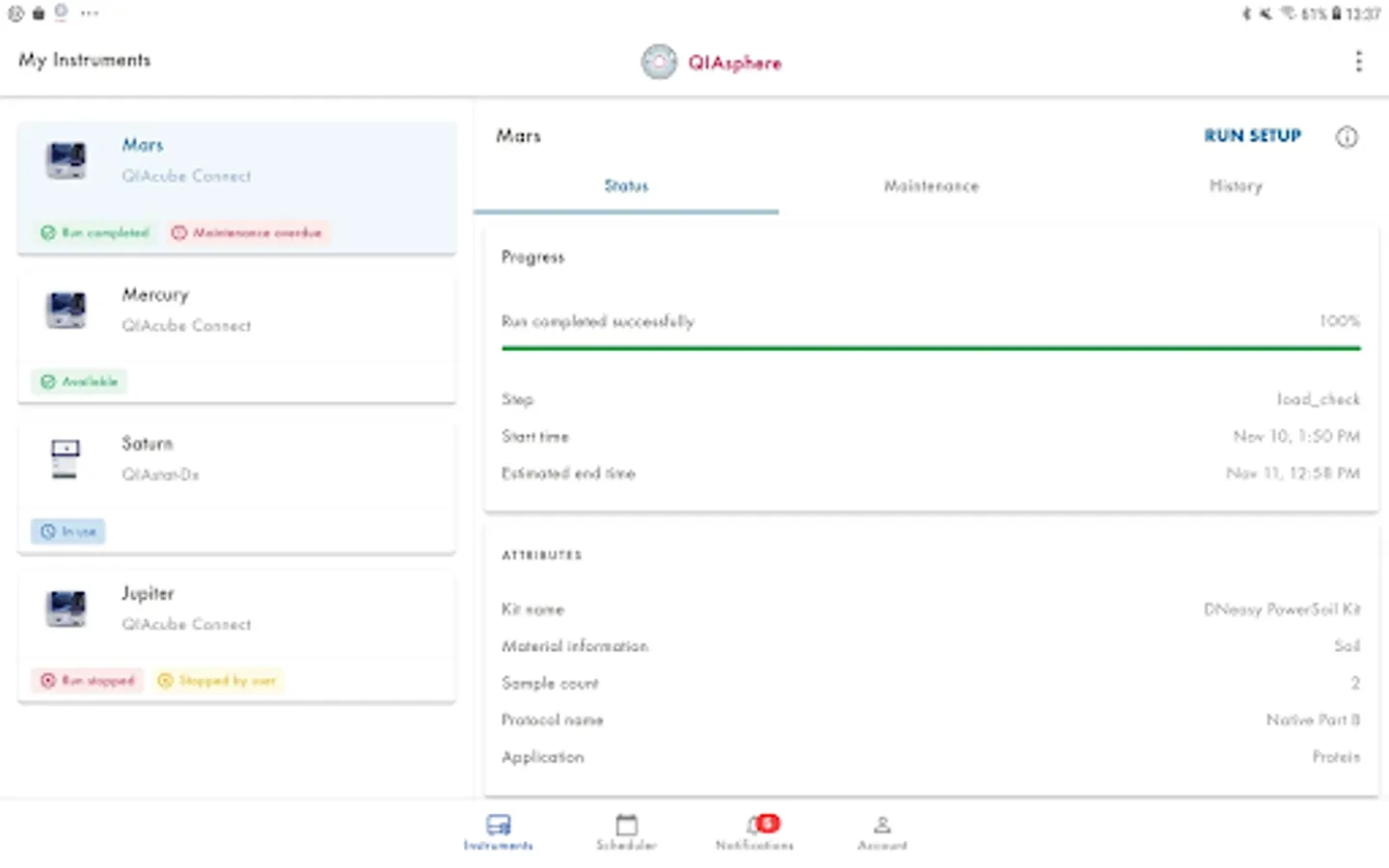Select the Jupiter instrument icon

point(67,609)
